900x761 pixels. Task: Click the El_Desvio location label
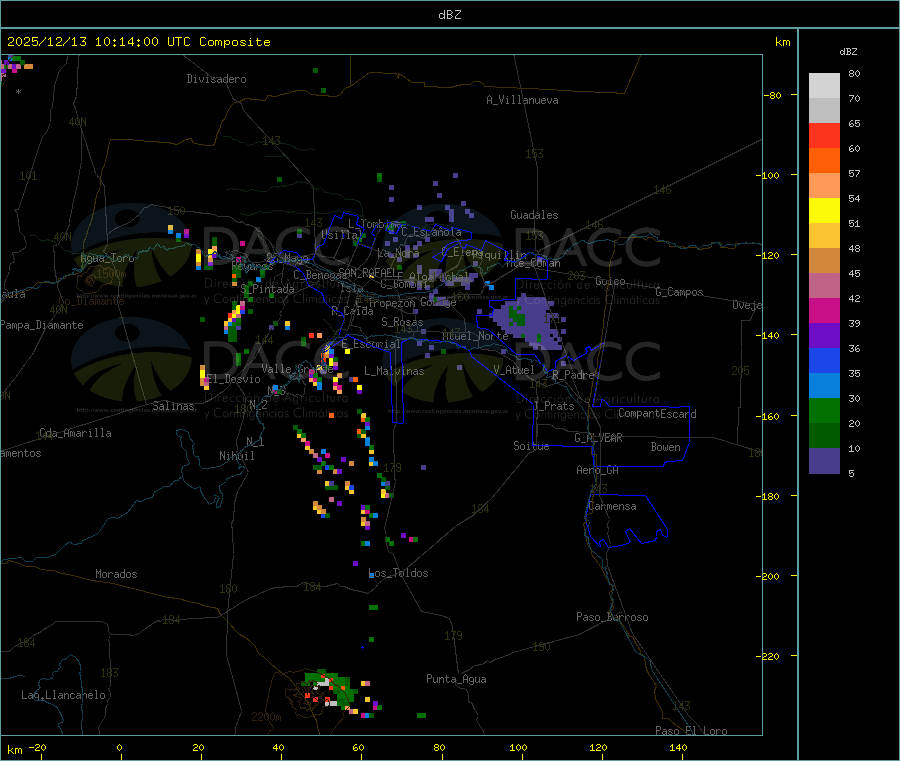coord(234,379)
